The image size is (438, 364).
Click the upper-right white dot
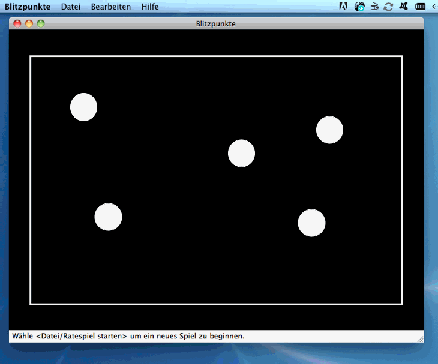329,130
